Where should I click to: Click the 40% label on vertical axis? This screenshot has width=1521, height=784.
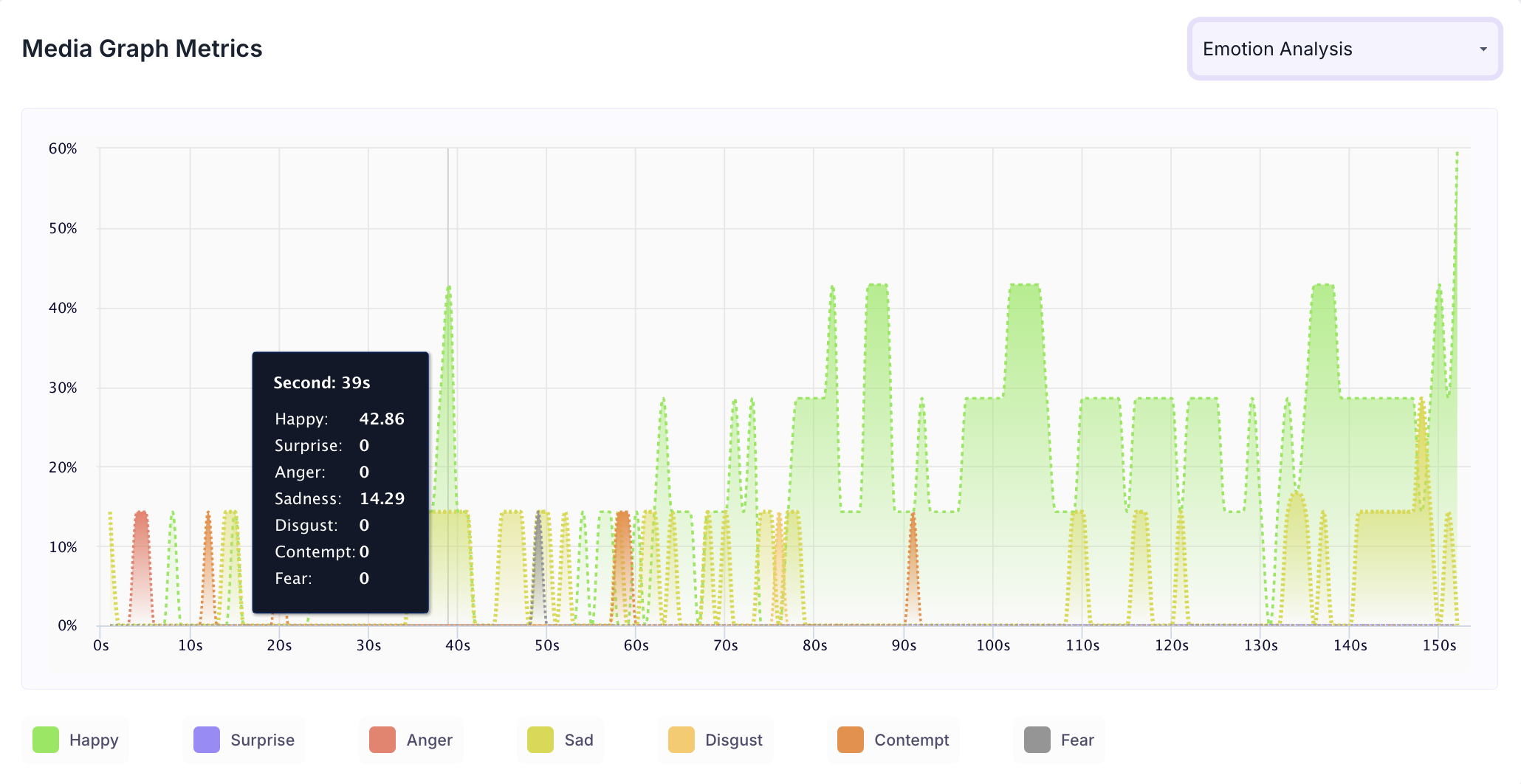[x=63, y=308]
